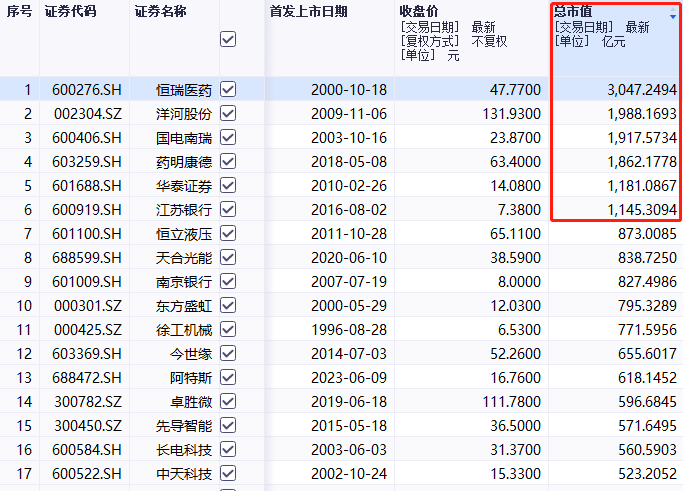Select stock code 603259.SH

click(87, 162)
